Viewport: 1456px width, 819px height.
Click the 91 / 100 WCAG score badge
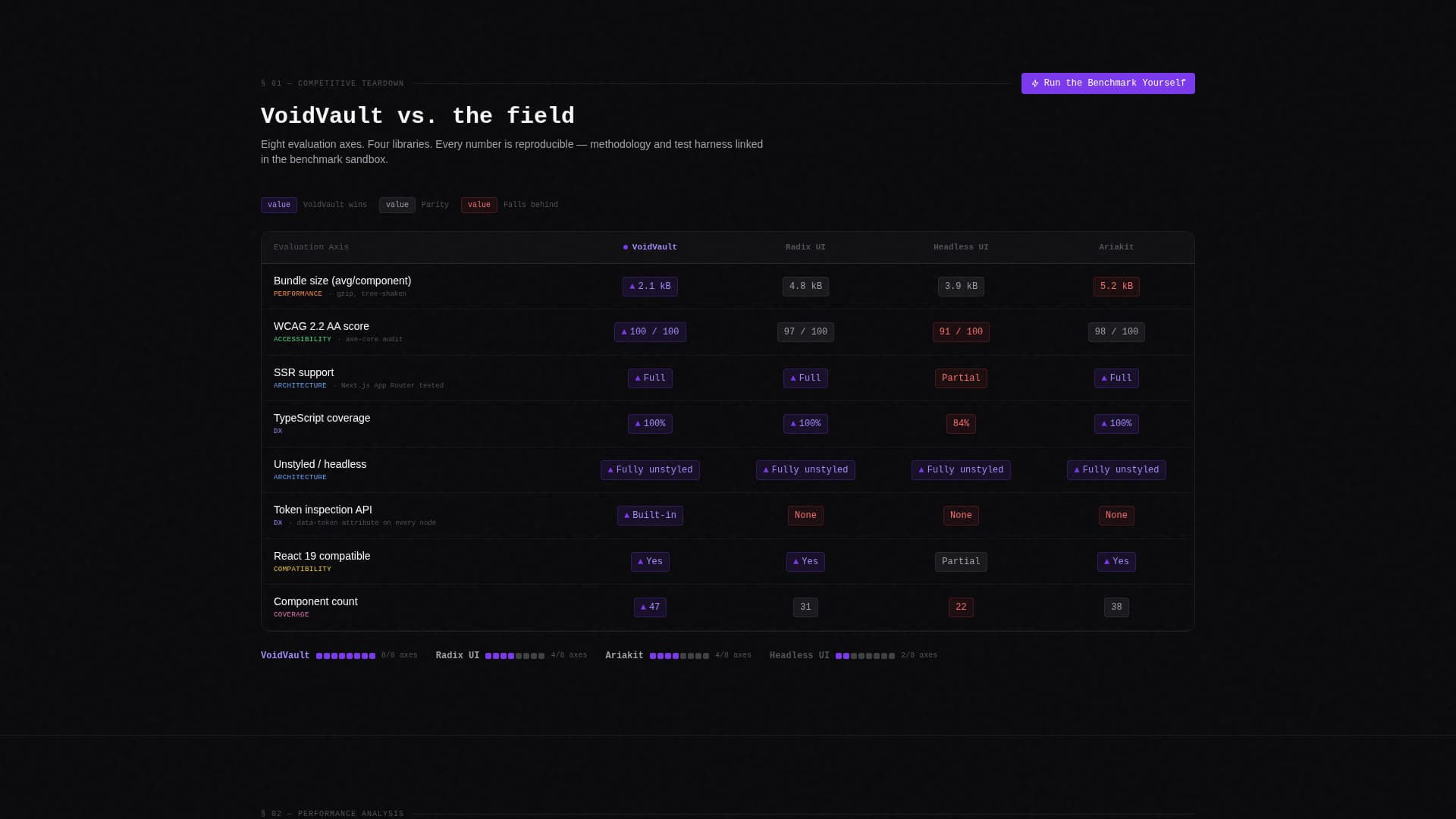tap(961, 332)
